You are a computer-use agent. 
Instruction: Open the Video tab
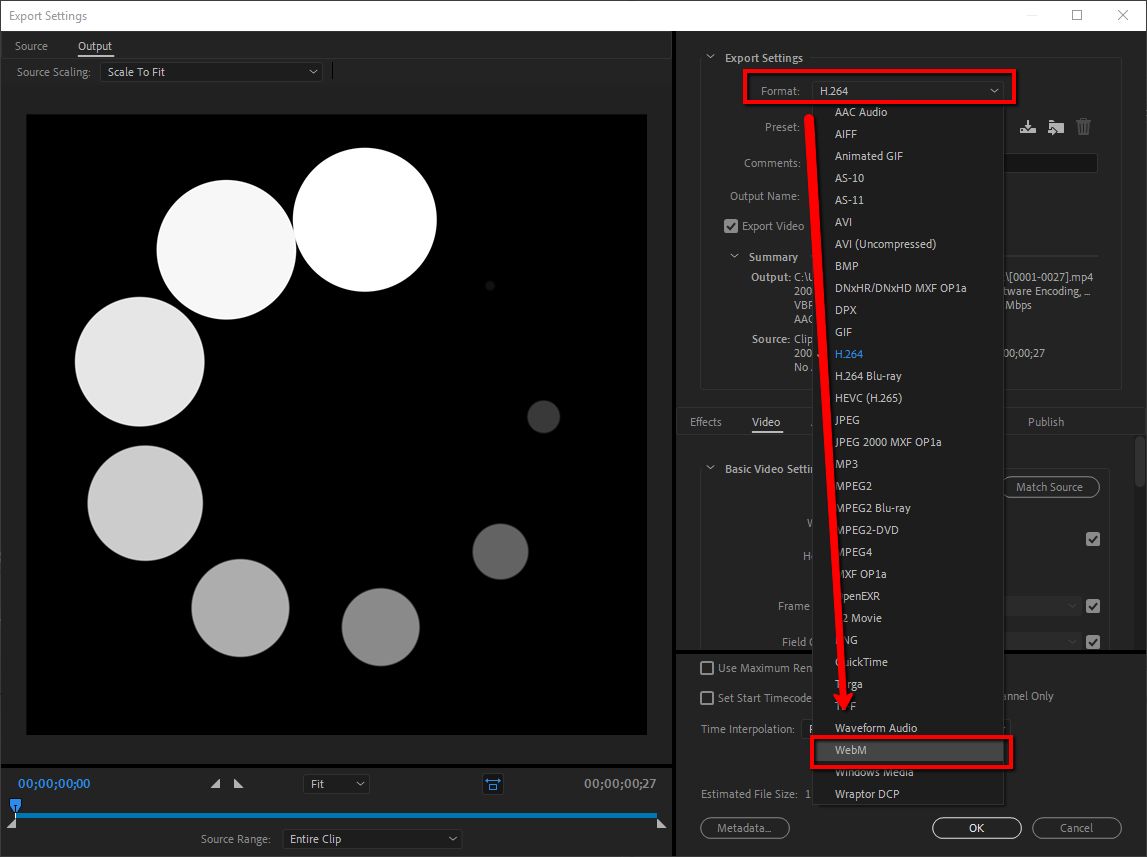tap(766, 422)
